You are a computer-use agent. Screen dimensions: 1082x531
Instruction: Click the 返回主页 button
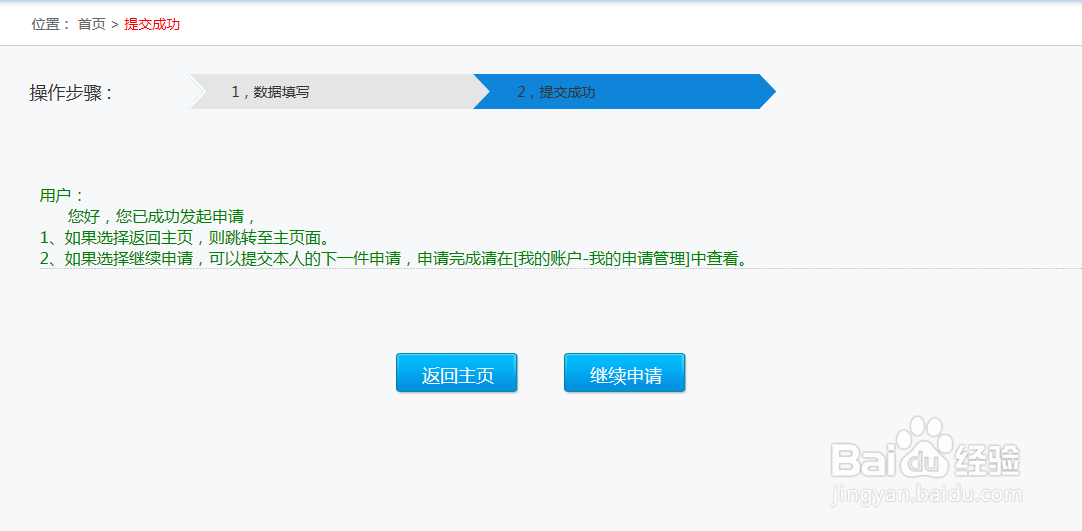click(456, 373)
